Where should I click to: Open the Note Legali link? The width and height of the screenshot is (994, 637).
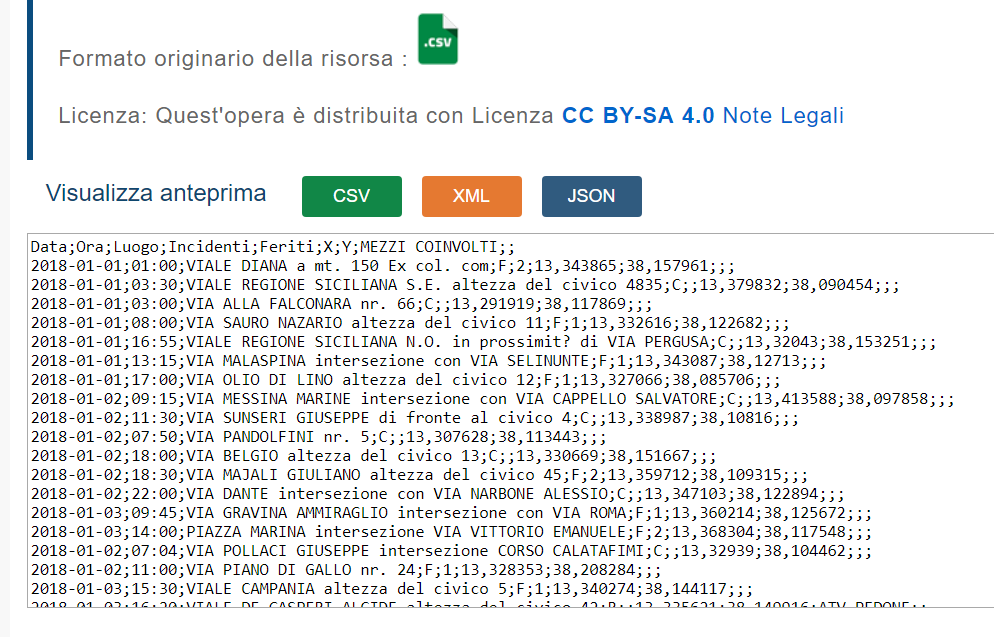[x=783, y=116]
